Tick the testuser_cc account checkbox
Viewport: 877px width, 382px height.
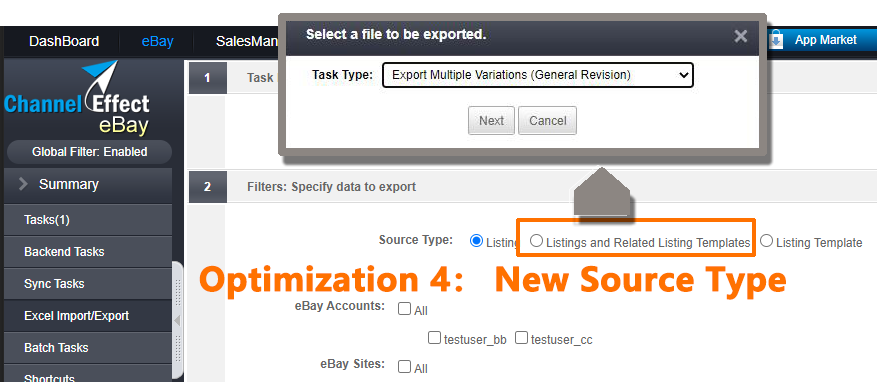click(x=521, y=338)
